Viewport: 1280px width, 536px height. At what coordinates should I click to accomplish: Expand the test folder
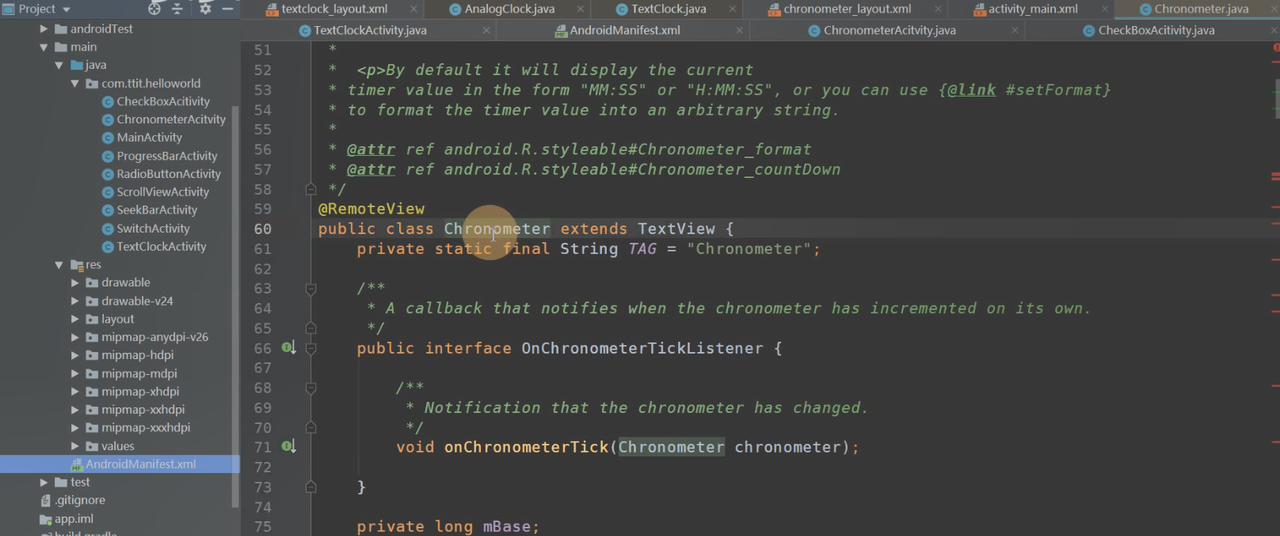[43, 482]
